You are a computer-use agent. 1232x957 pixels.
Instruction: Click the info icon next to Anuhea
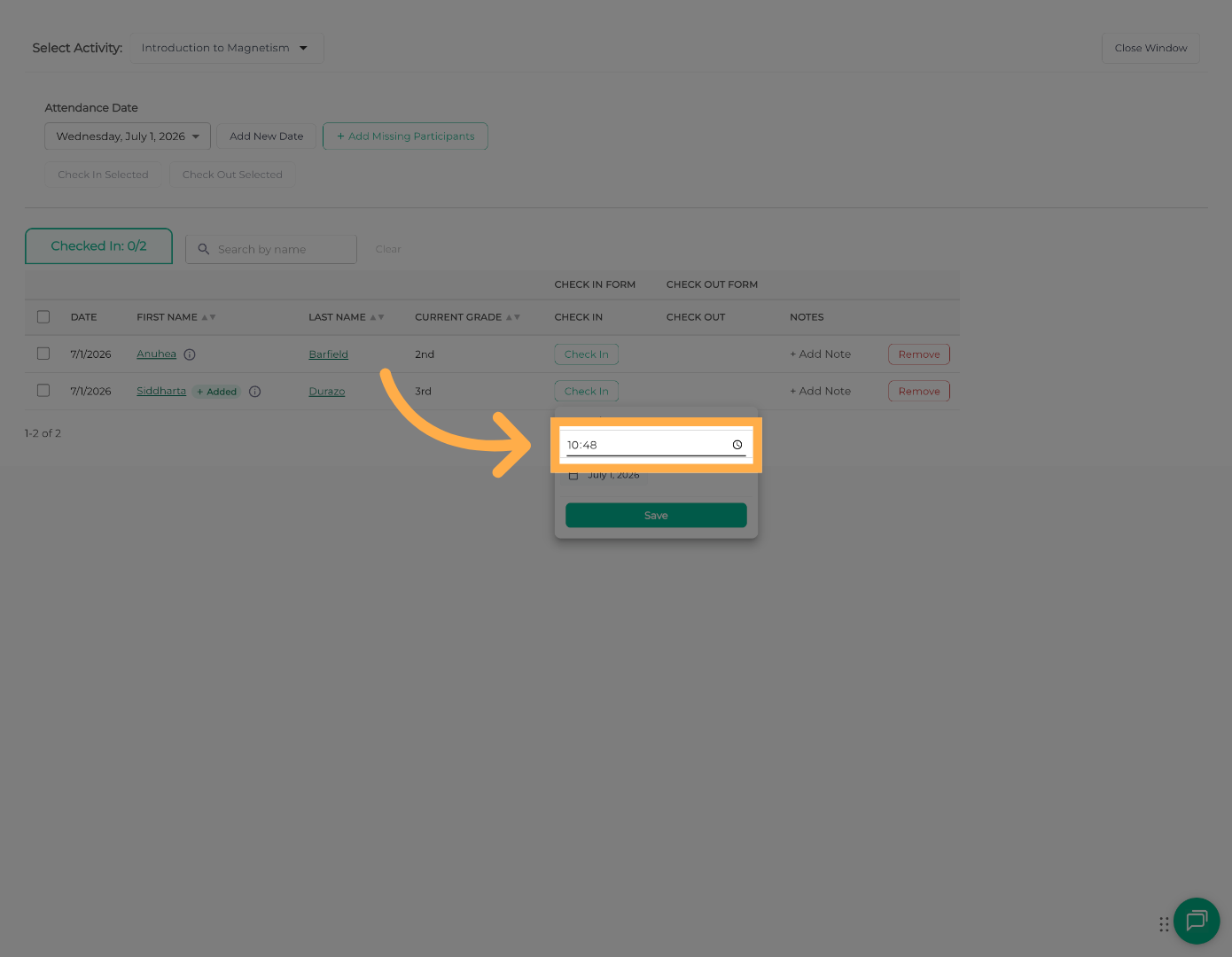190,354
